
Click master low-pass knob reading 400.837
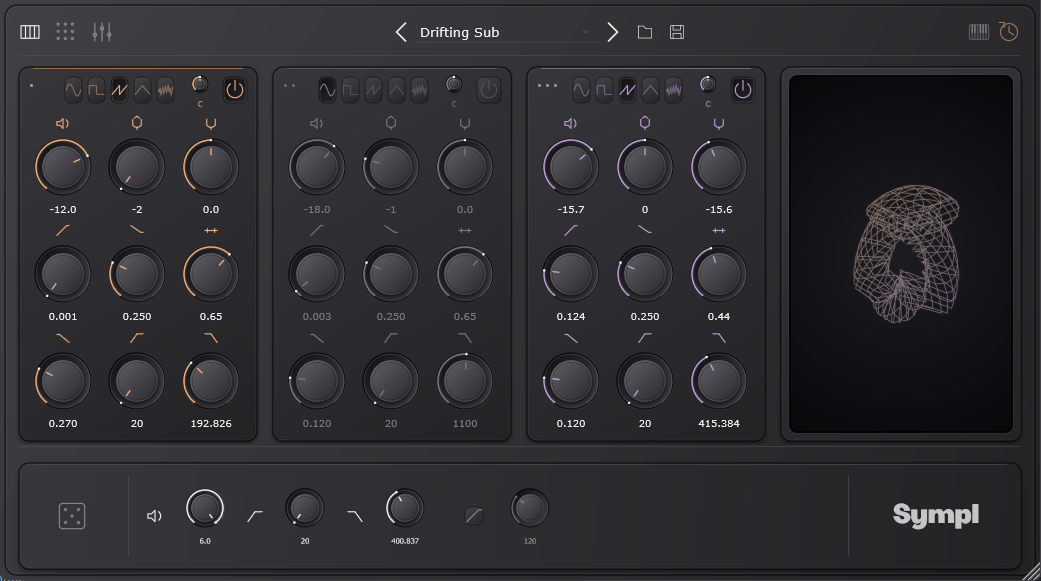405,509
